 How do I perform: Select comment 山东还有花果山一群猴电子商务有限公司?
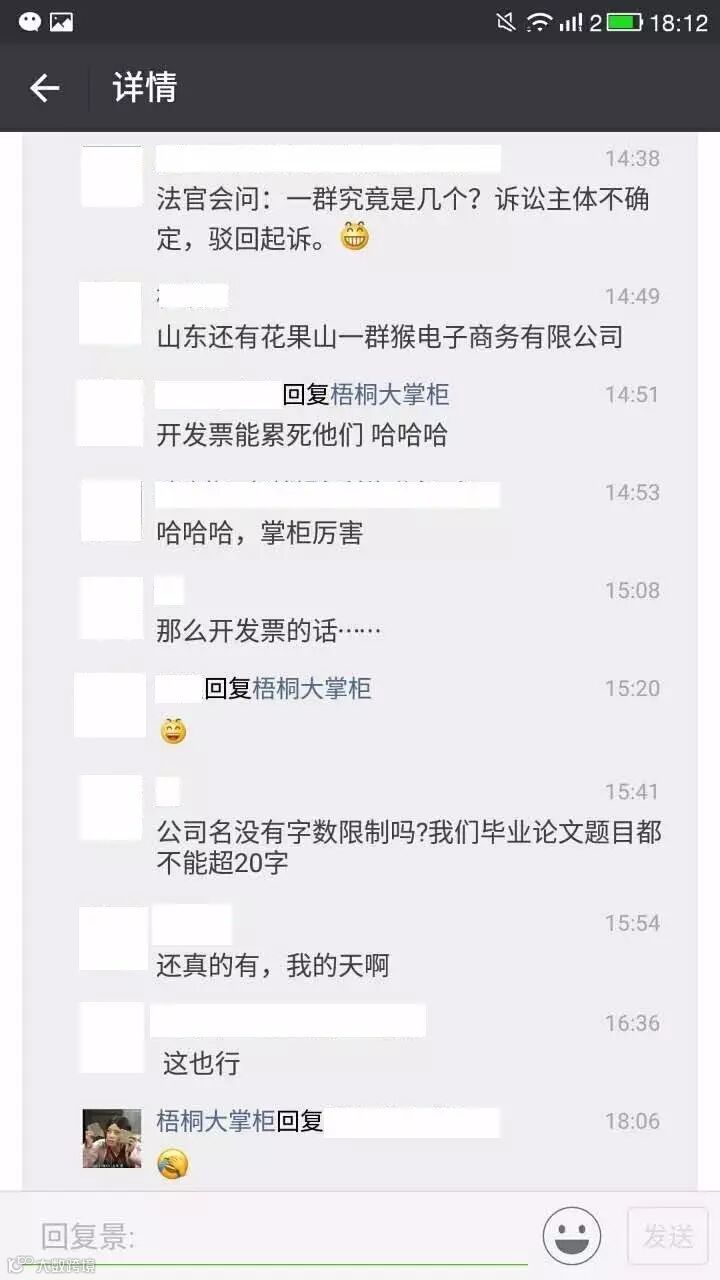[390, 337]
